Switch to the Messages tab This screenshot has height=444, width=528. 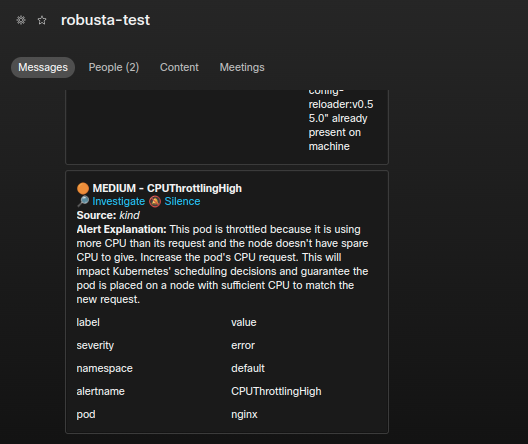(x=43, y=67)
